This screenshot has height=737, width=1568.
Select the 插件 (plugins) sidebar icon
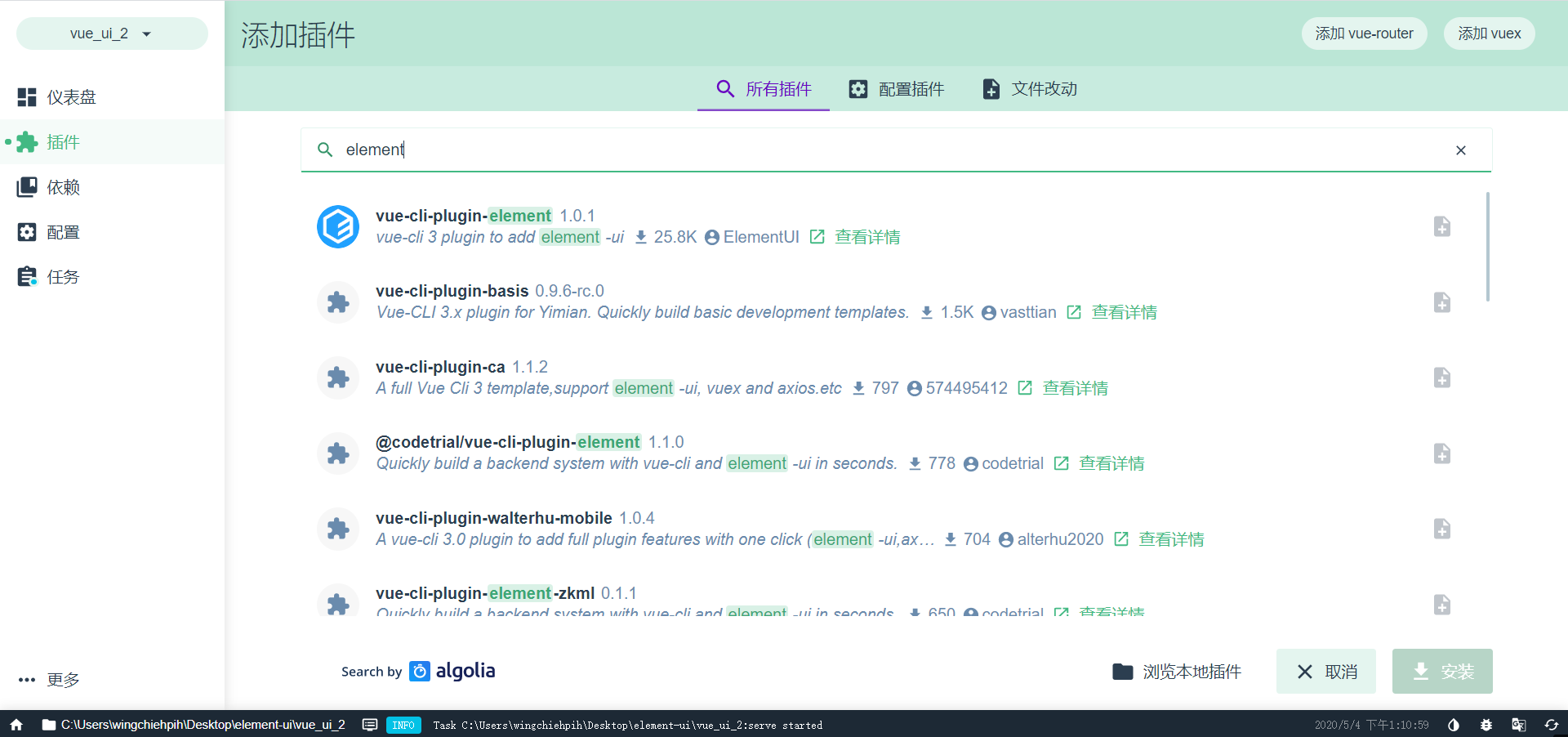pyautogui.click(x=26, y=141)
